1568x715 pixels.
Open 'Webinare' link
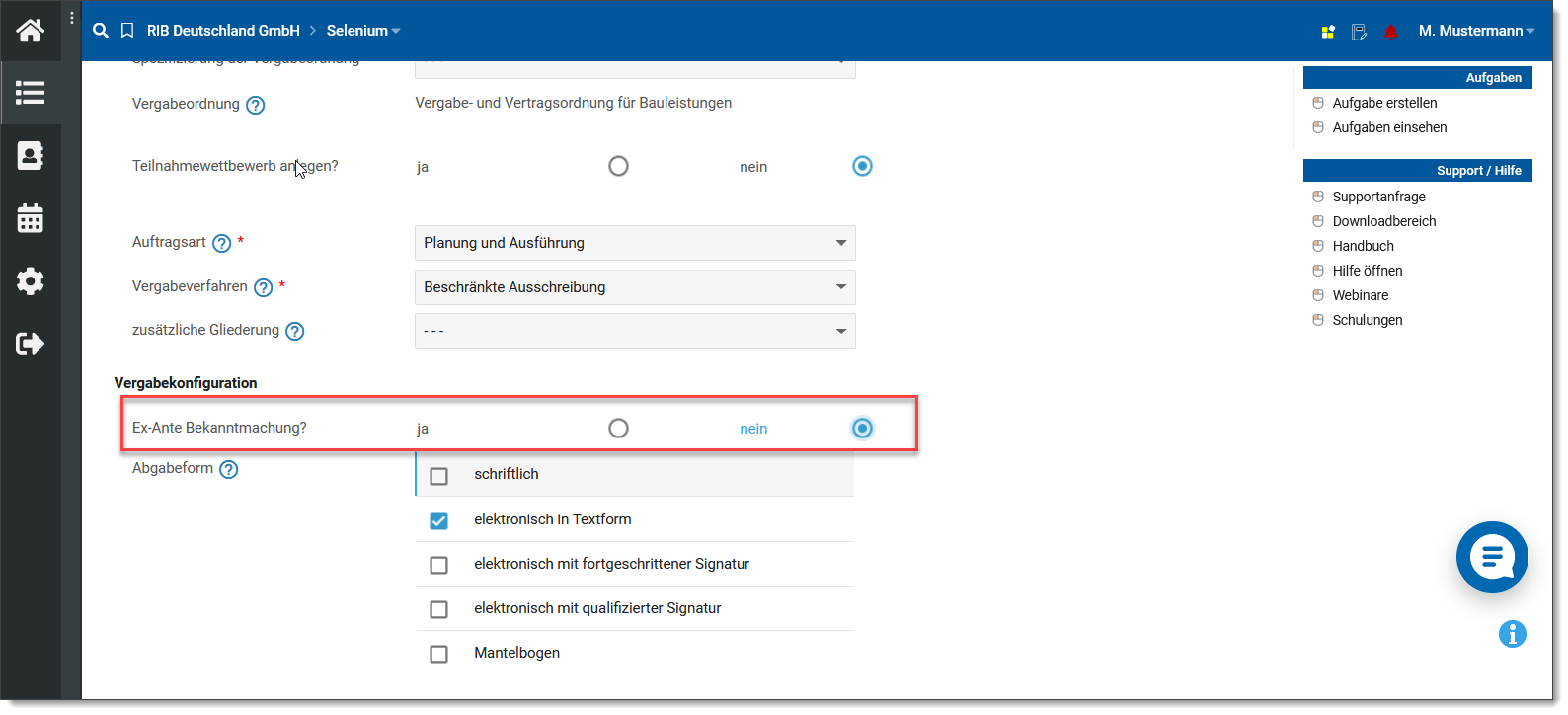coord(1360,295)
